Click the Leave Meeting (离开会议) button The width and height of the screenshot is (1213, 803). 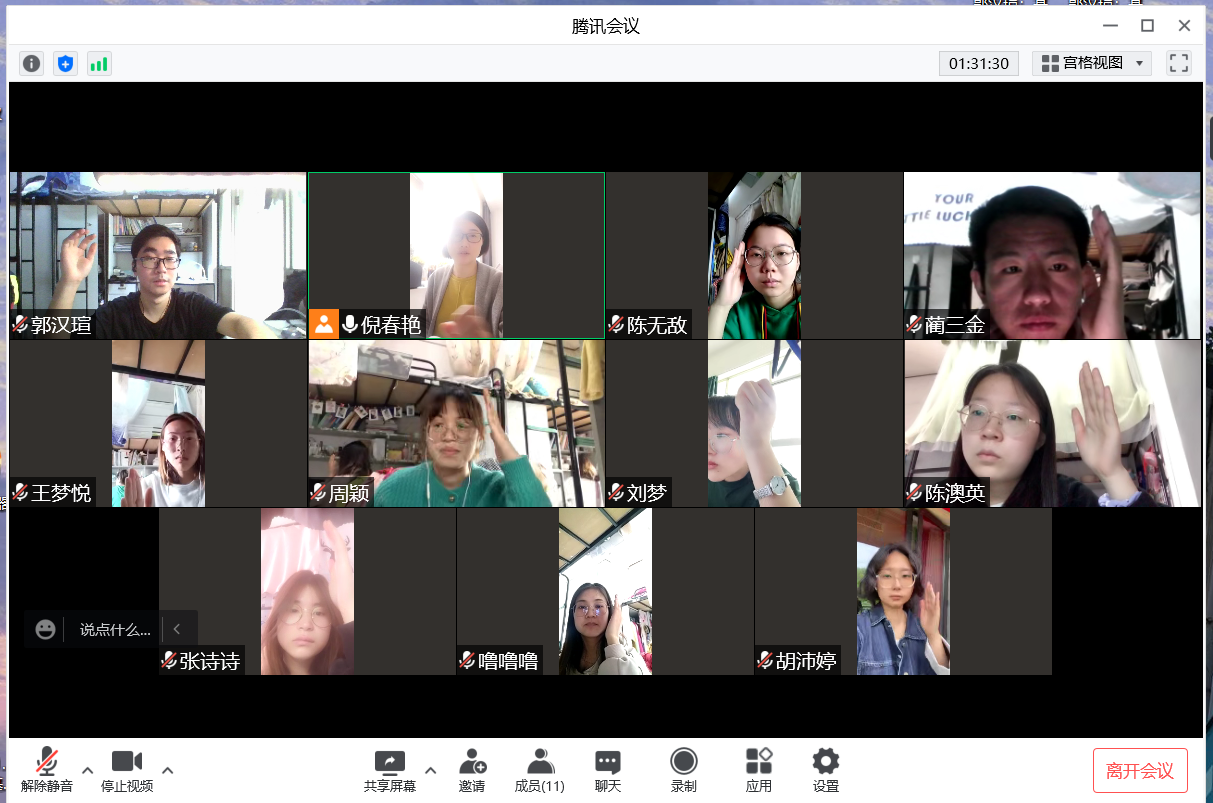coord(1140,771)
